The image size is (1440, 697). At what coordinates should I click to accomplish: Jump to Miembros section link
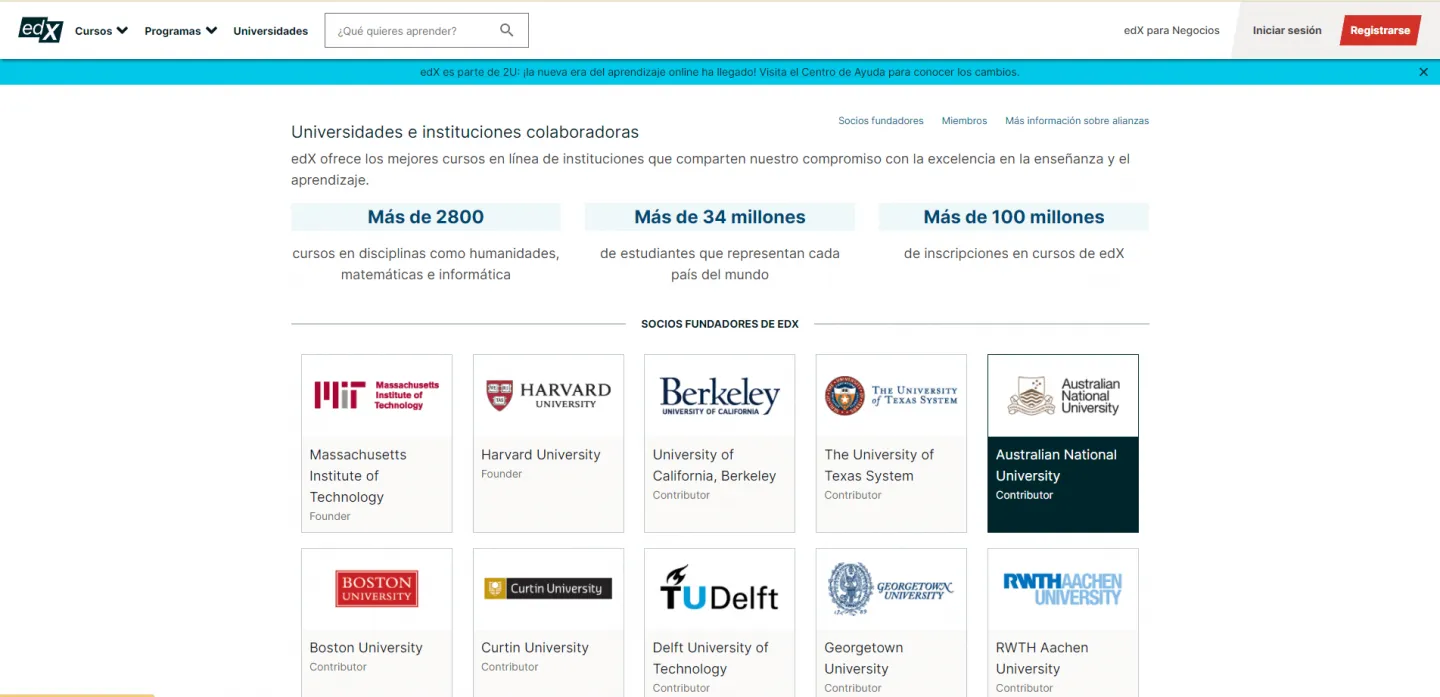(x=964, y=121)
